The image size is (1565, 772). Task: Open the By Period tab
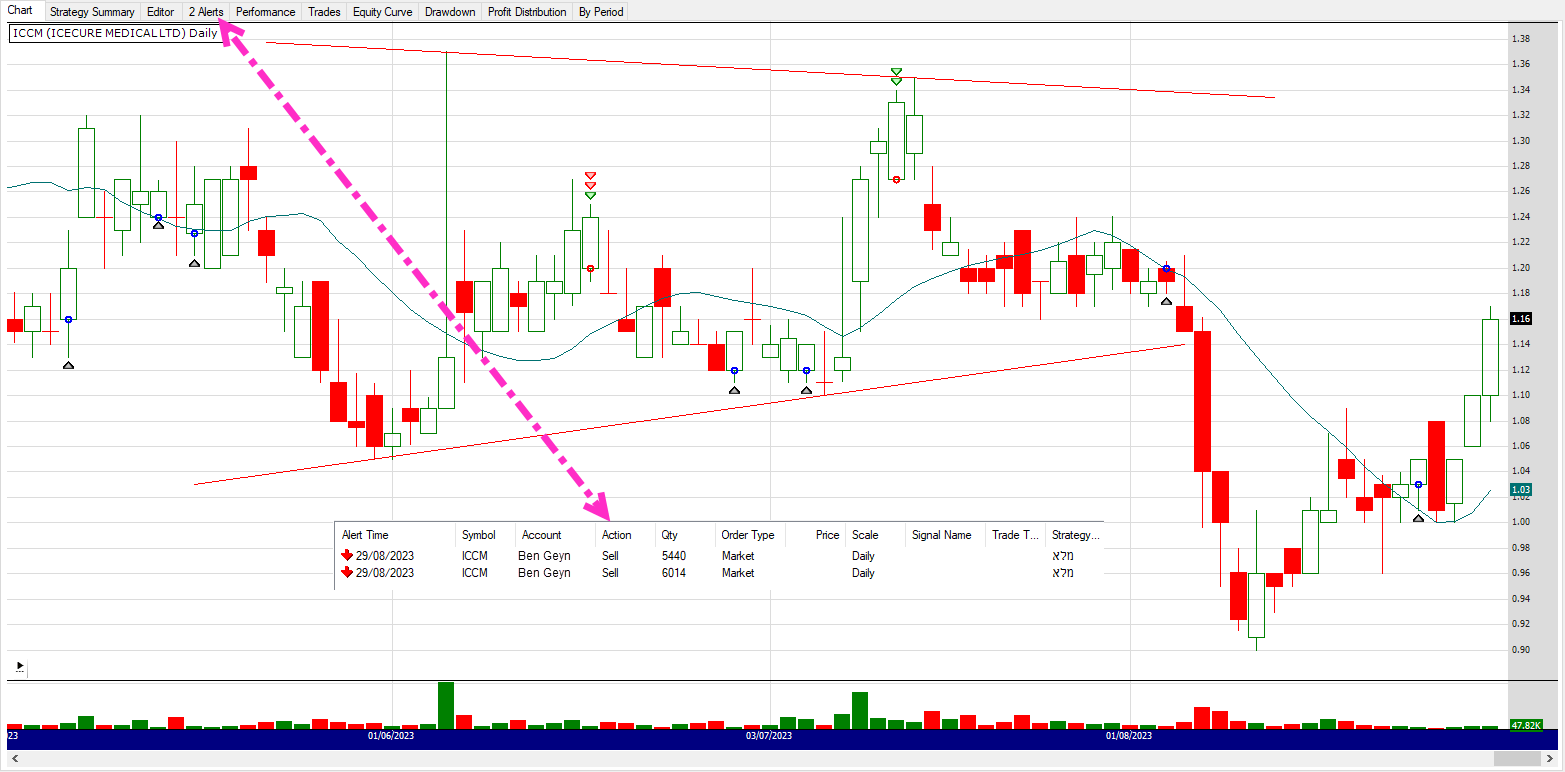coord(601,12)
